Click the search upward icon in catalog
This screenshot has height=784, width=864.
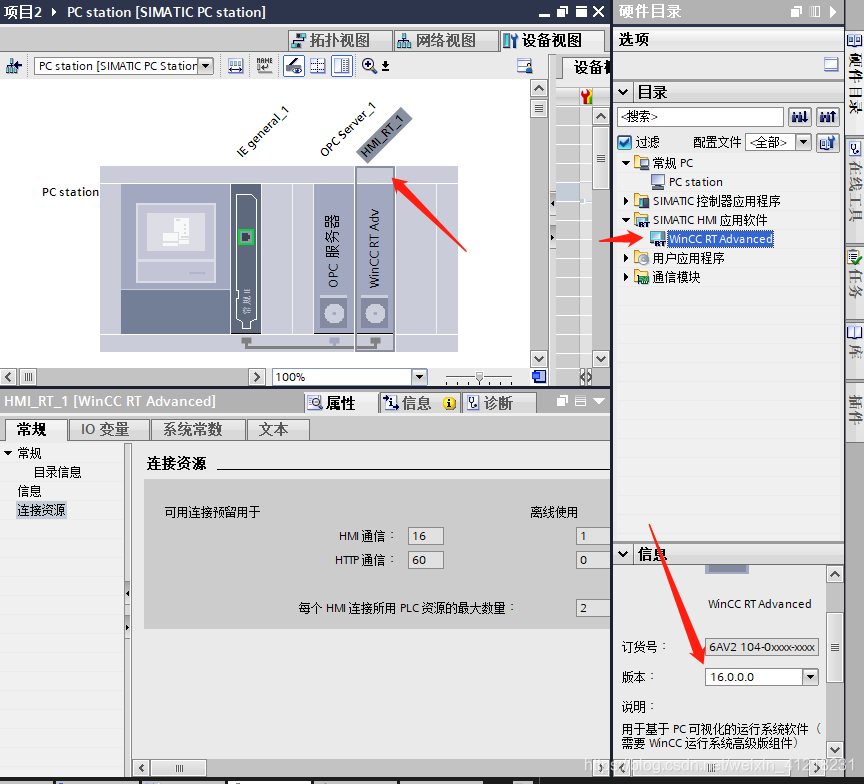pyautogui.click(x=828, y=117)
